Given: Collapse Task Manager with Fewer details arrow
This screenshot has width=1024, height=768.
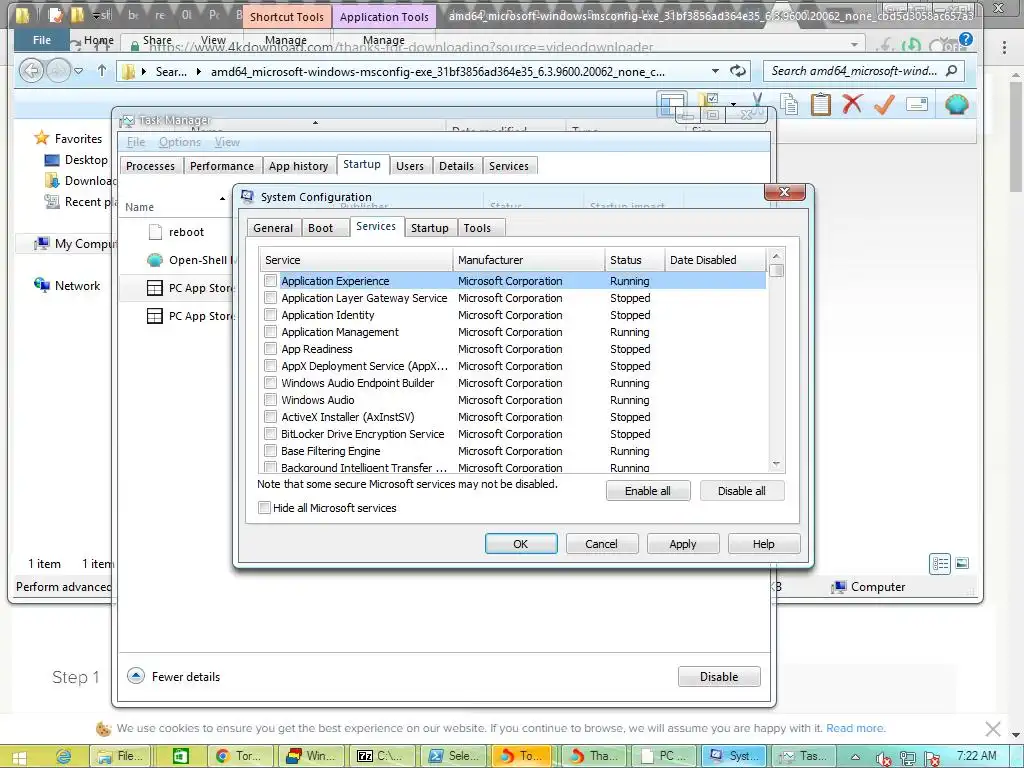Looking at the screenshot, I should 136,676.
